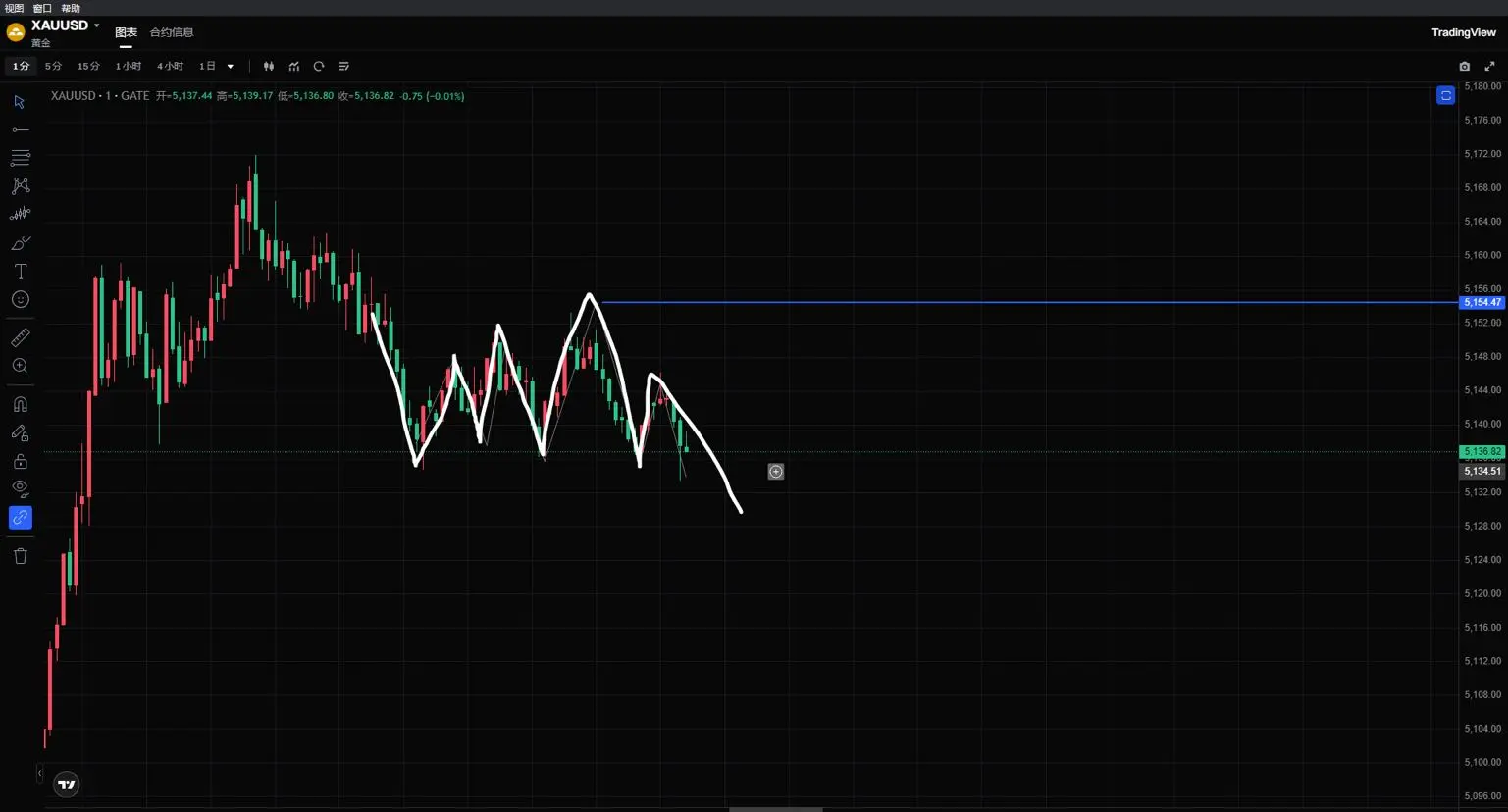This screenshot has width=1508, height=812.
Task: Click the 5,120.00 price axis label
Action: [x=1482, y=593]
